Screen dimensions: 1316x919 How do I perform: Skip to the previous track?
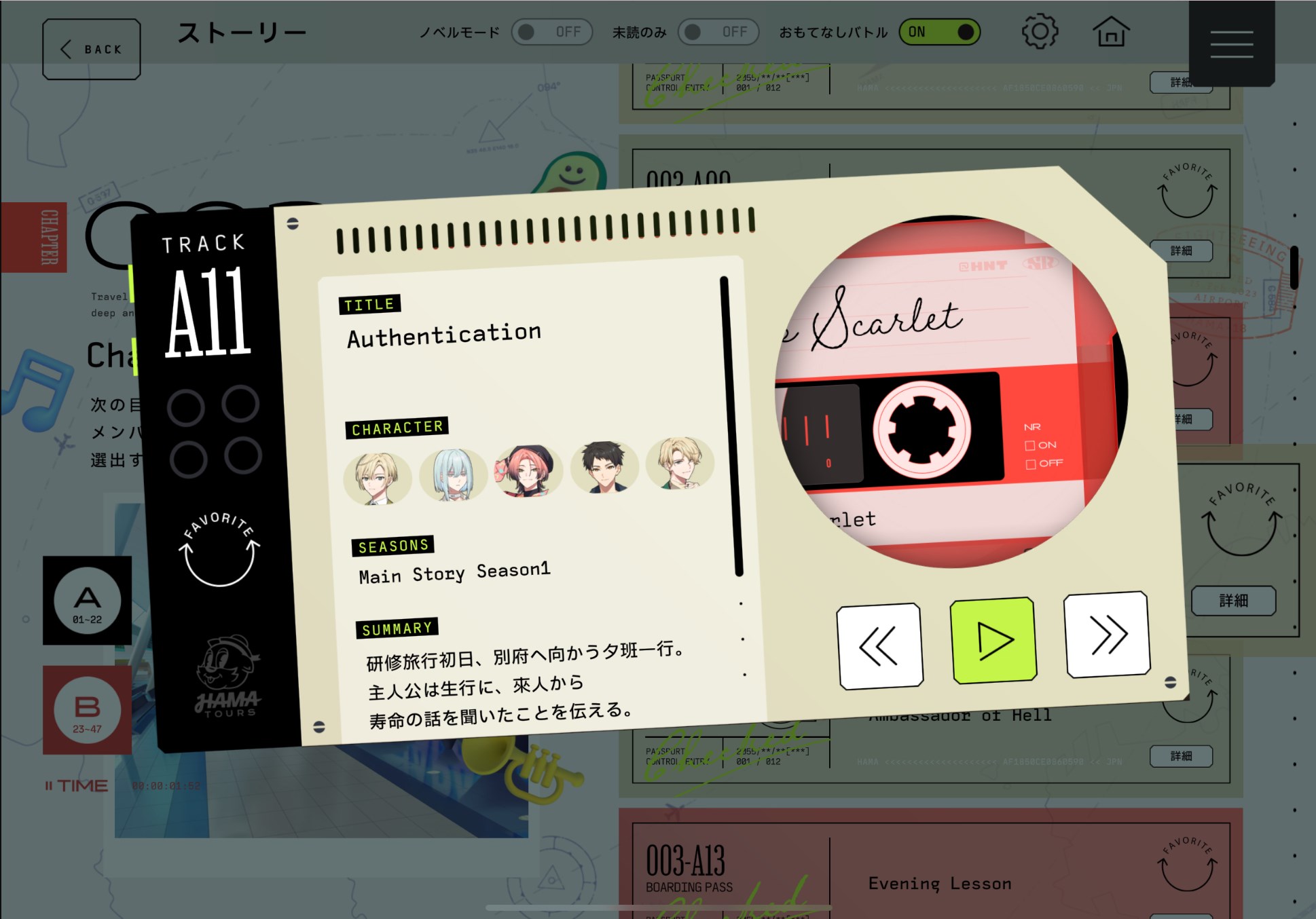pos(880,646)
